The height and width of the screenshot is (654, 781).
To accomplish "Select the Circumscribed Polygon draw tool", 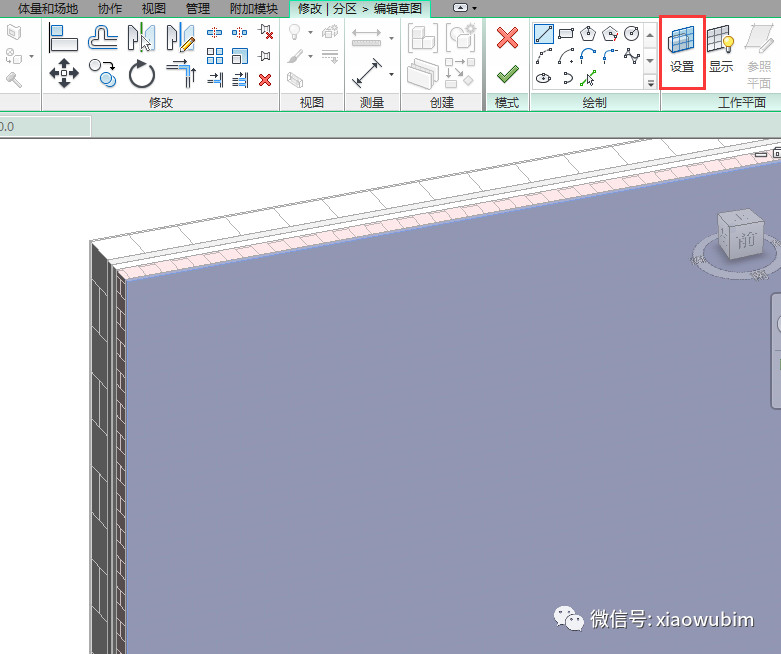I will [610, 34].
